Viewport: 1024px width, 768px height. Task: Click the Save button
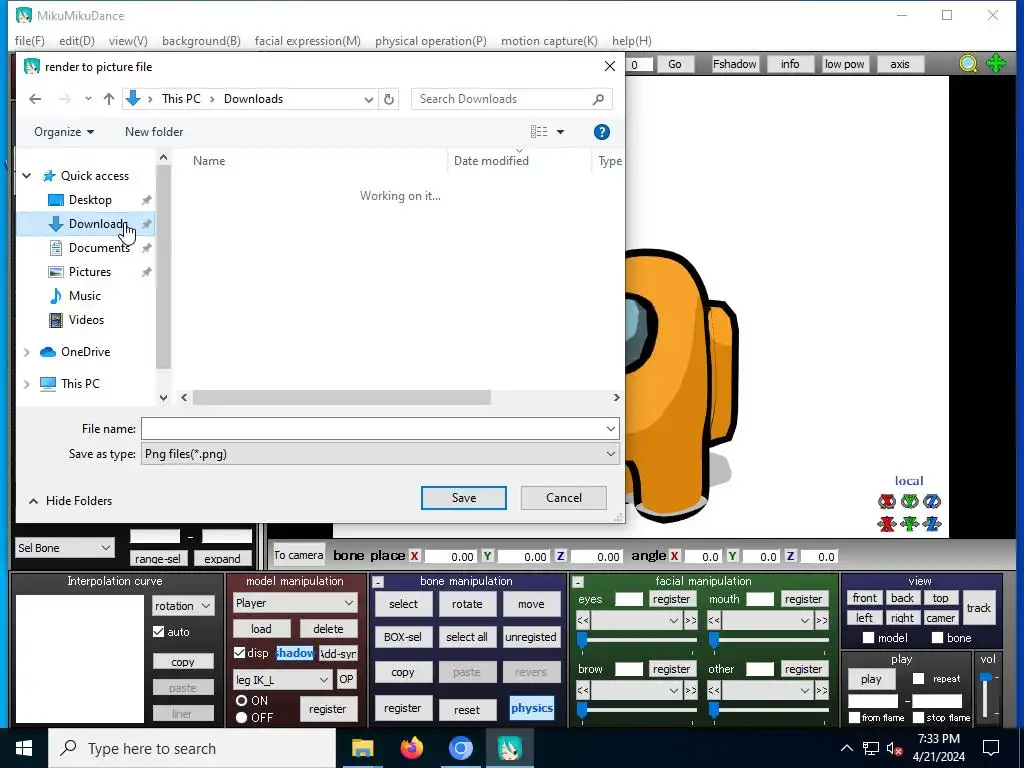464,498
